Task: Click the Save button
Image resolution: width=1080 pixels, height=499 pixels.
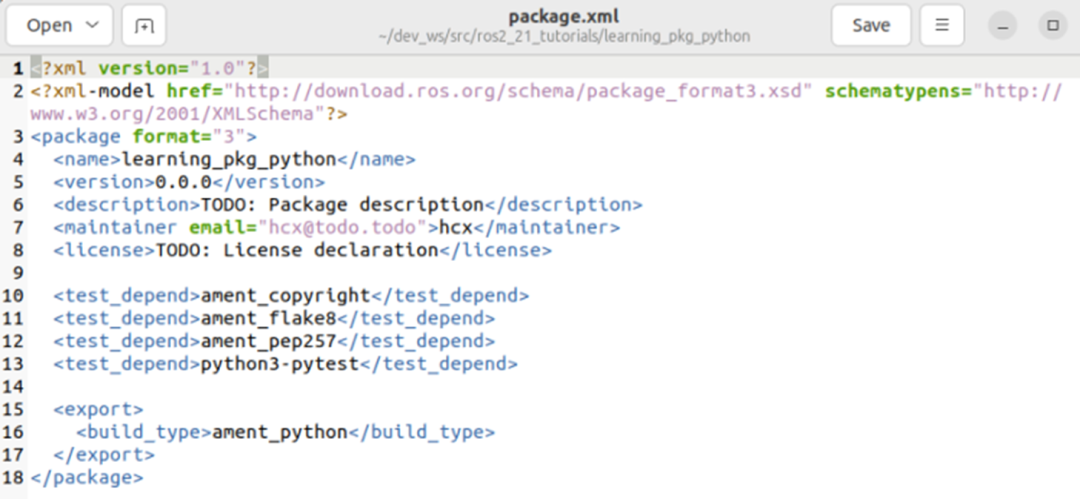Action: click(871, 26)
